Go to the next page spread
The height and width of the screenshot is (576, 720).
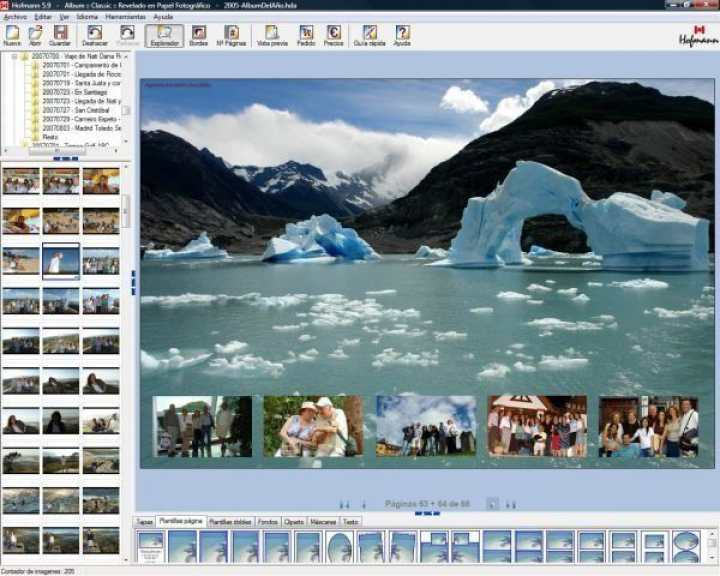[x=492, y=504]
